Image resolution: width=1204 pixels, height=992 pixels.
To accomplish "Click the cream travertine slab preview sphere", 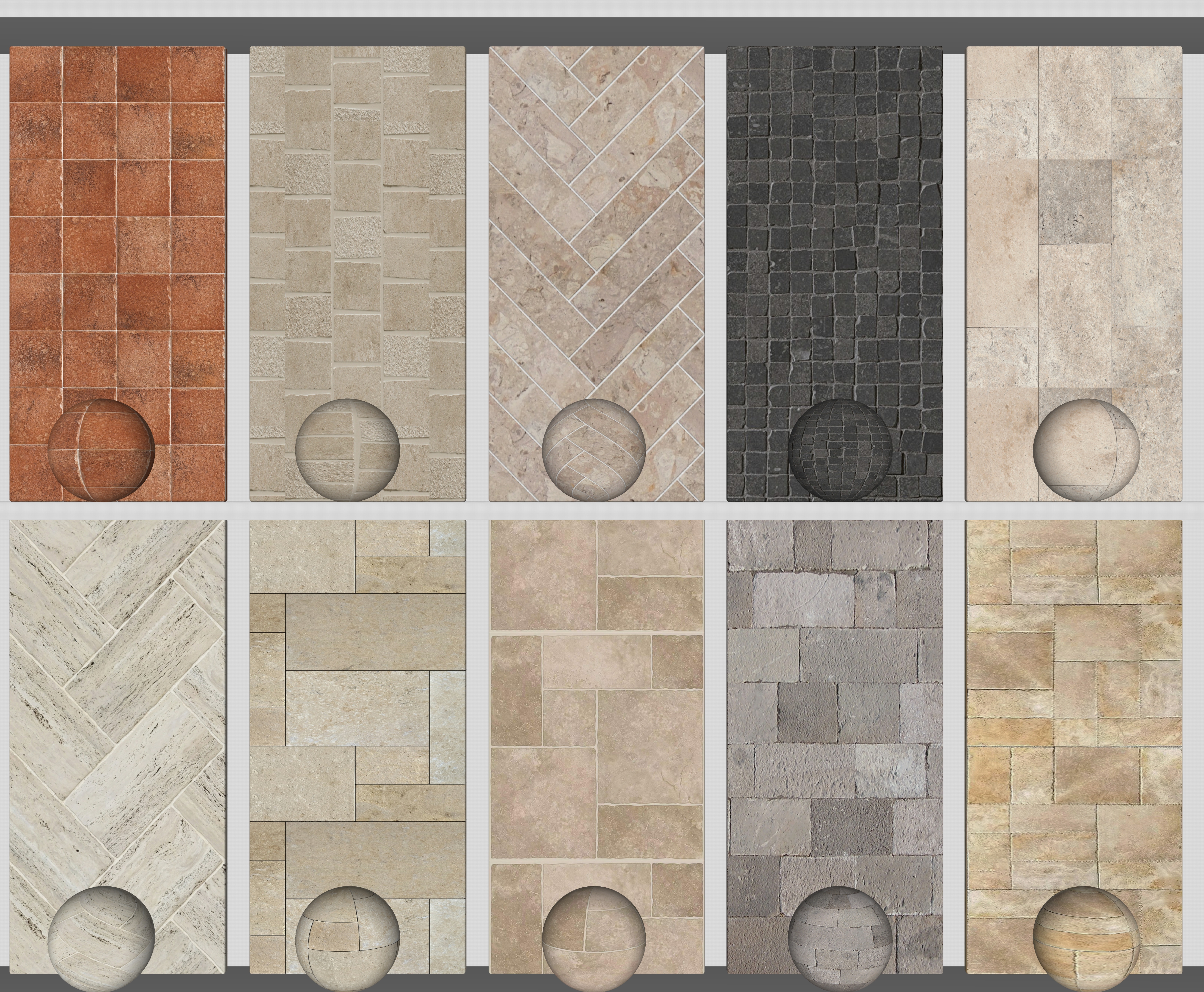I will (x=1087, y=450).
